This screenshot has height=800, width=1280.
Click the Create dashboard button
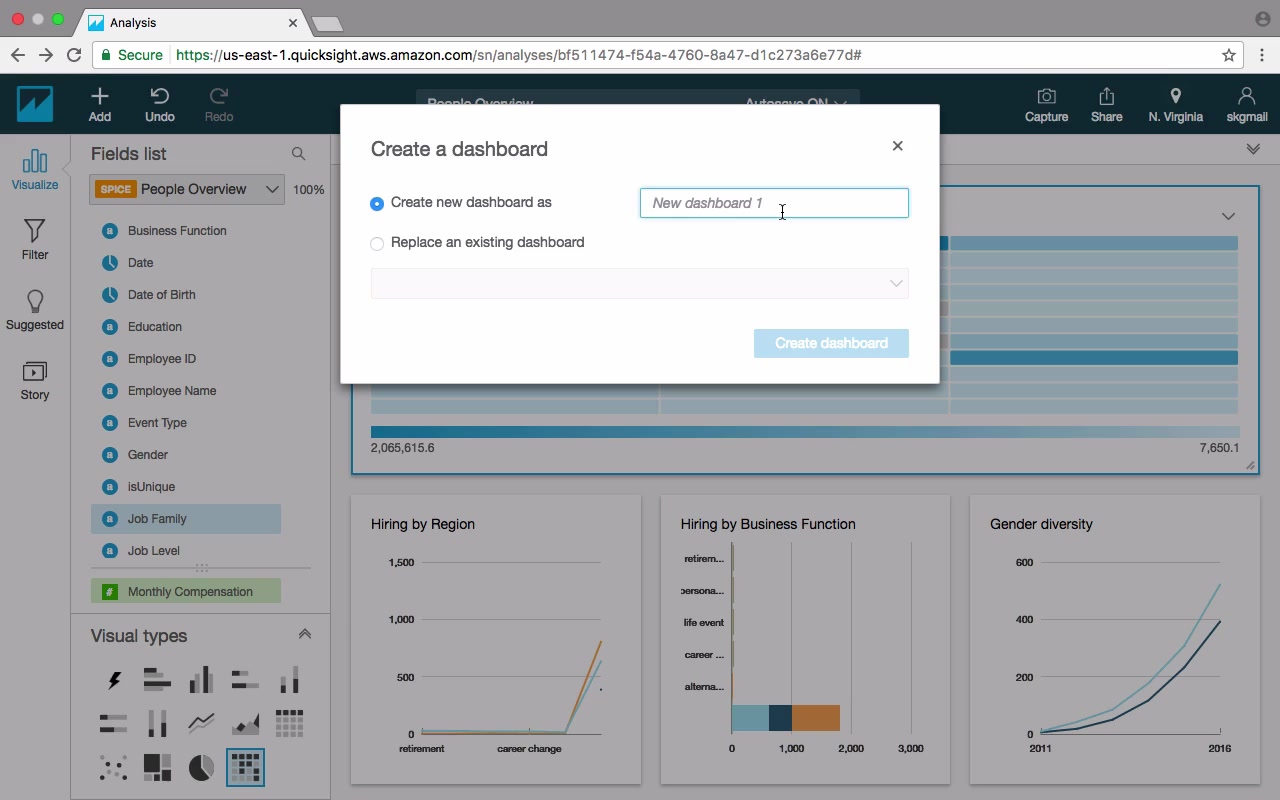[831, 343]
